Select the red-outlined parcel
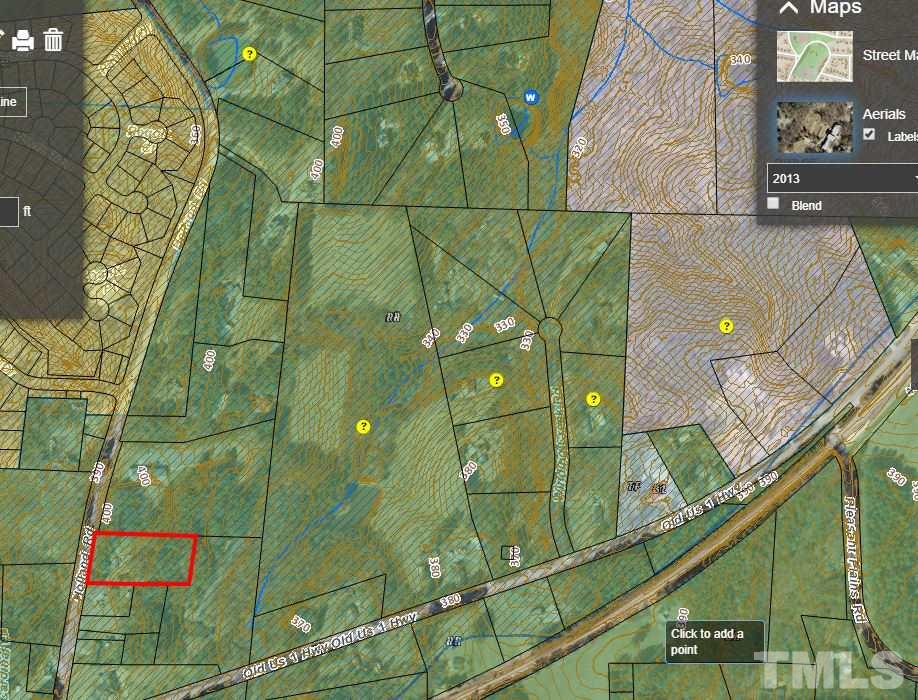918x700 pixels. (142, 559)
